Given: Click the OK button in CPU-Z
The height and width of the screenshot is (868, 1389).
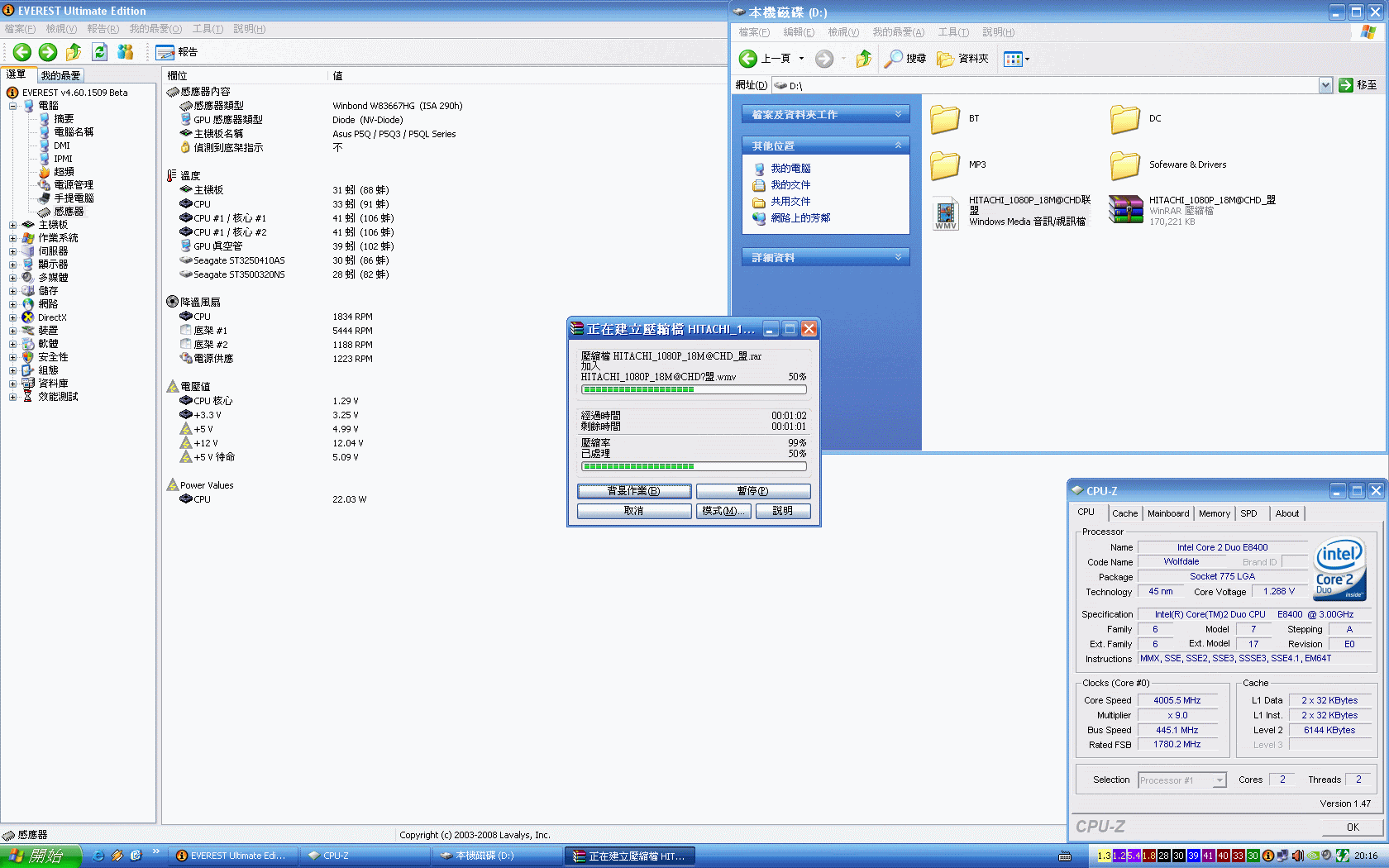Looking at the screenshot, I should (1352, 827).
